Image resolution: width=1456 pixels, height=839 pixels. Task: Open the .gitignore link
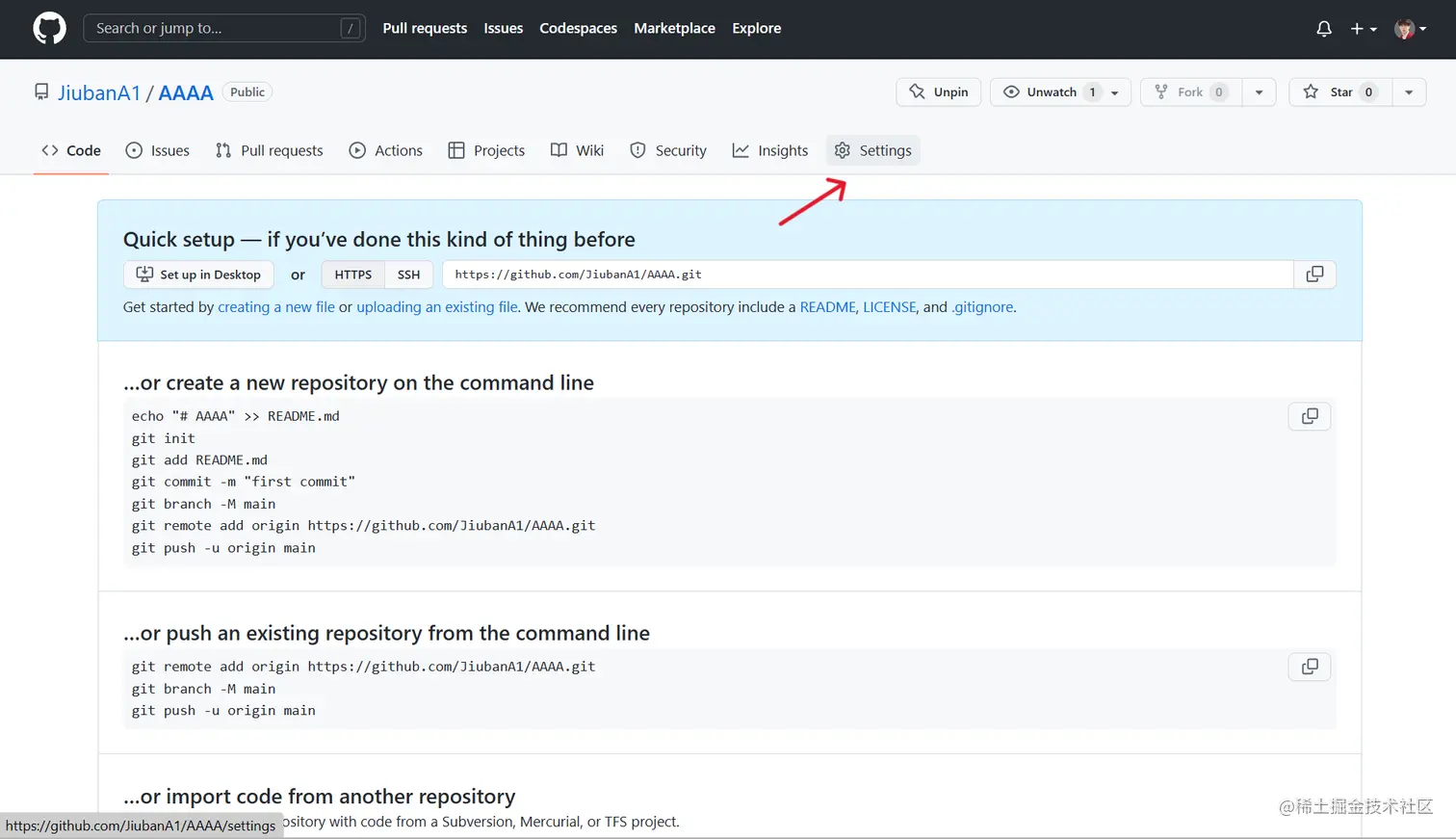982,307
